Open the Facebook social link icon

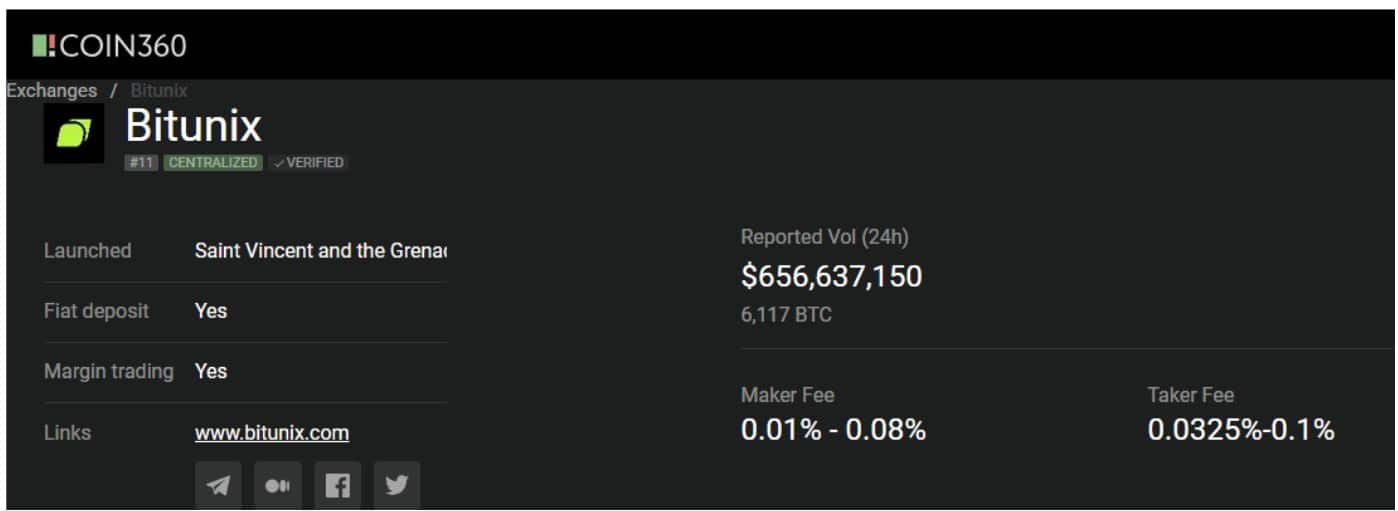tap(337, 485)
